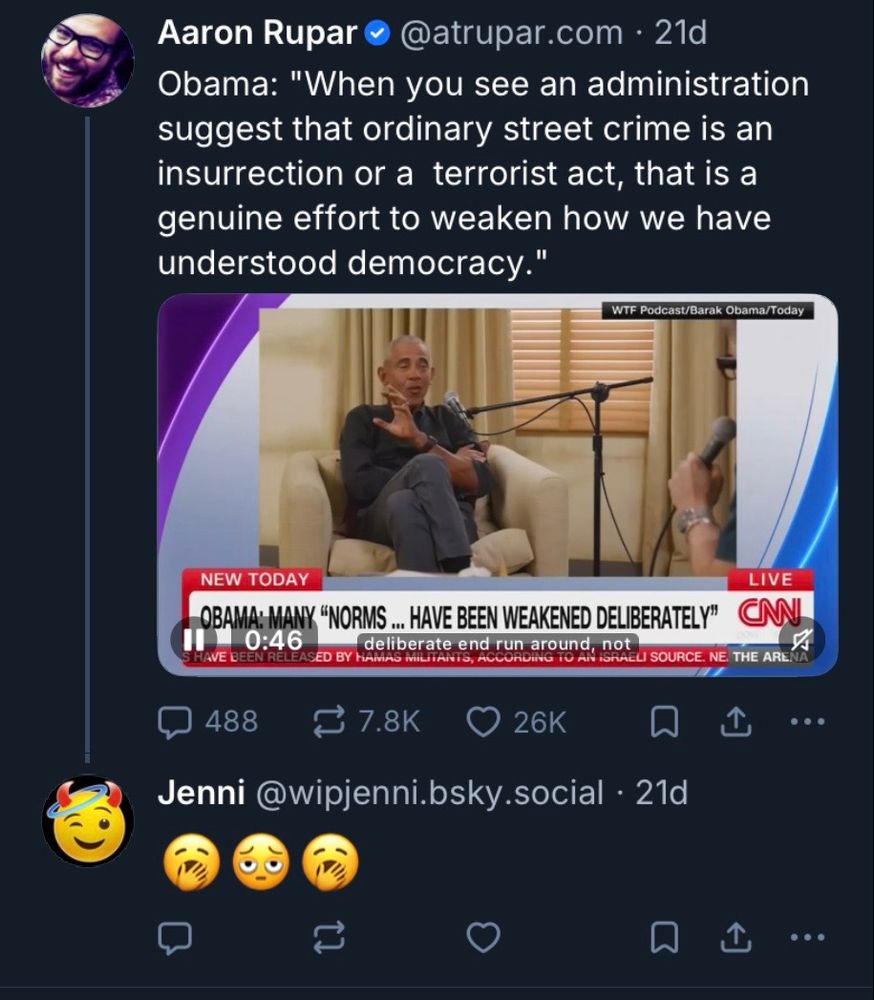Unmute the video sound

tap(800, 637)
